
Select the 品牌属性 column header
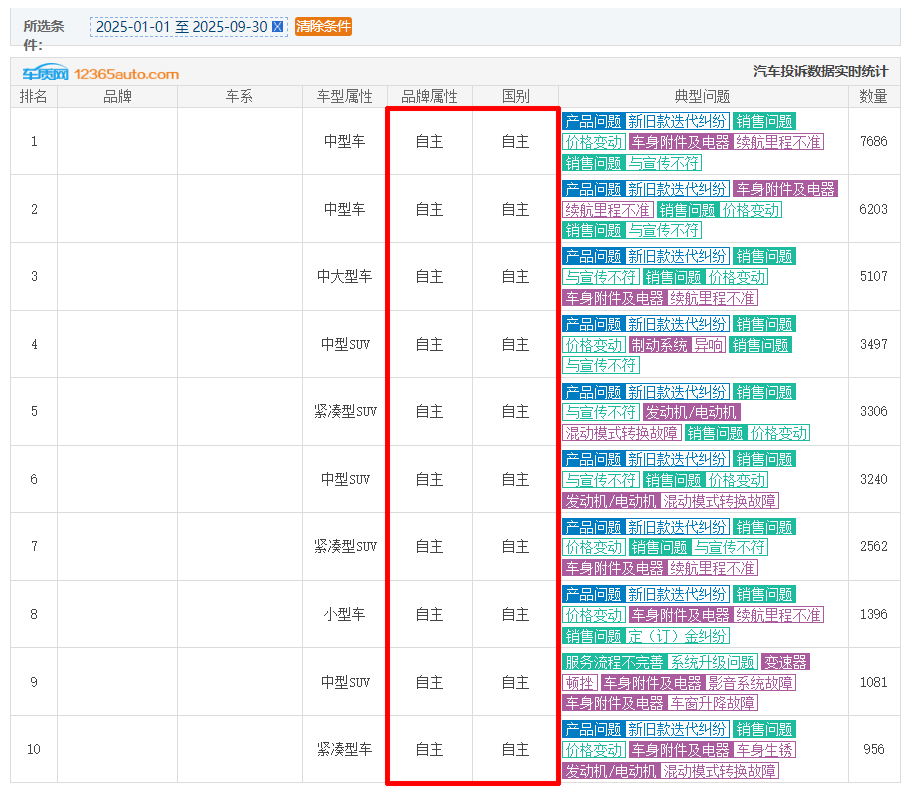[x=429, y=97]
